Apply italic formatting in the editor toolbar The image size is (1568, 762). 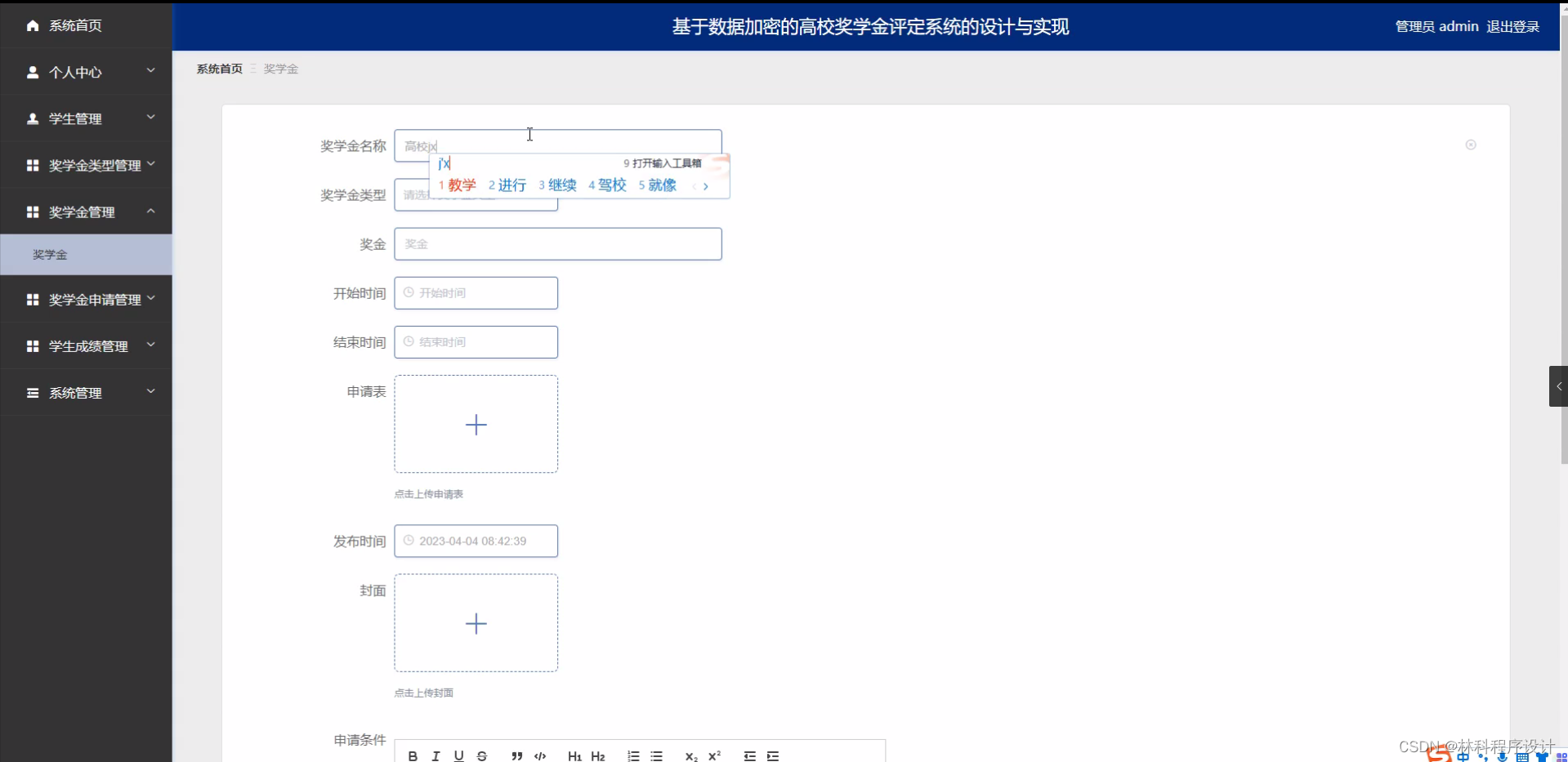436,755
